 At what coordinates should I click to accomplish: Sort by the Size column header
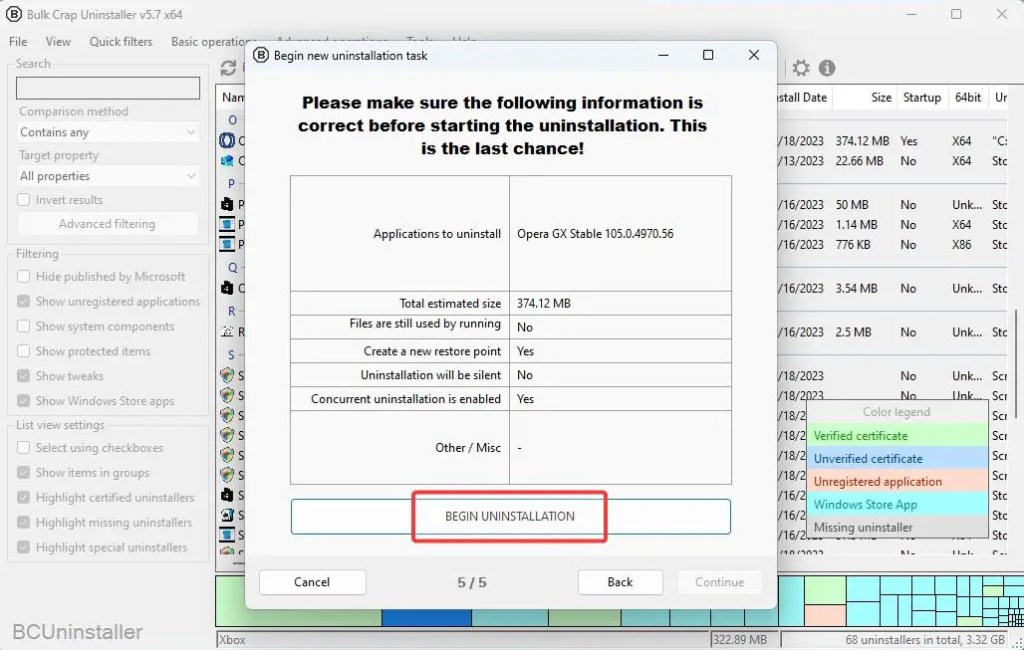pos(865,97)
